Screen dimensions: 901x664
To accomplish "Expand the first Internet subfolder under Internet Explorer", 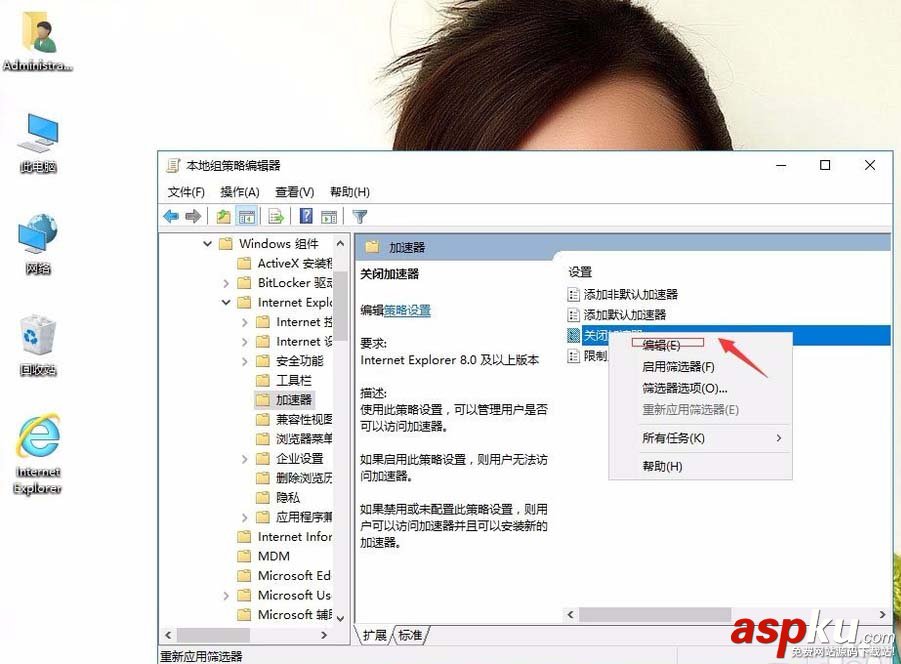I will pyautogui.click(x=244, y=322).
